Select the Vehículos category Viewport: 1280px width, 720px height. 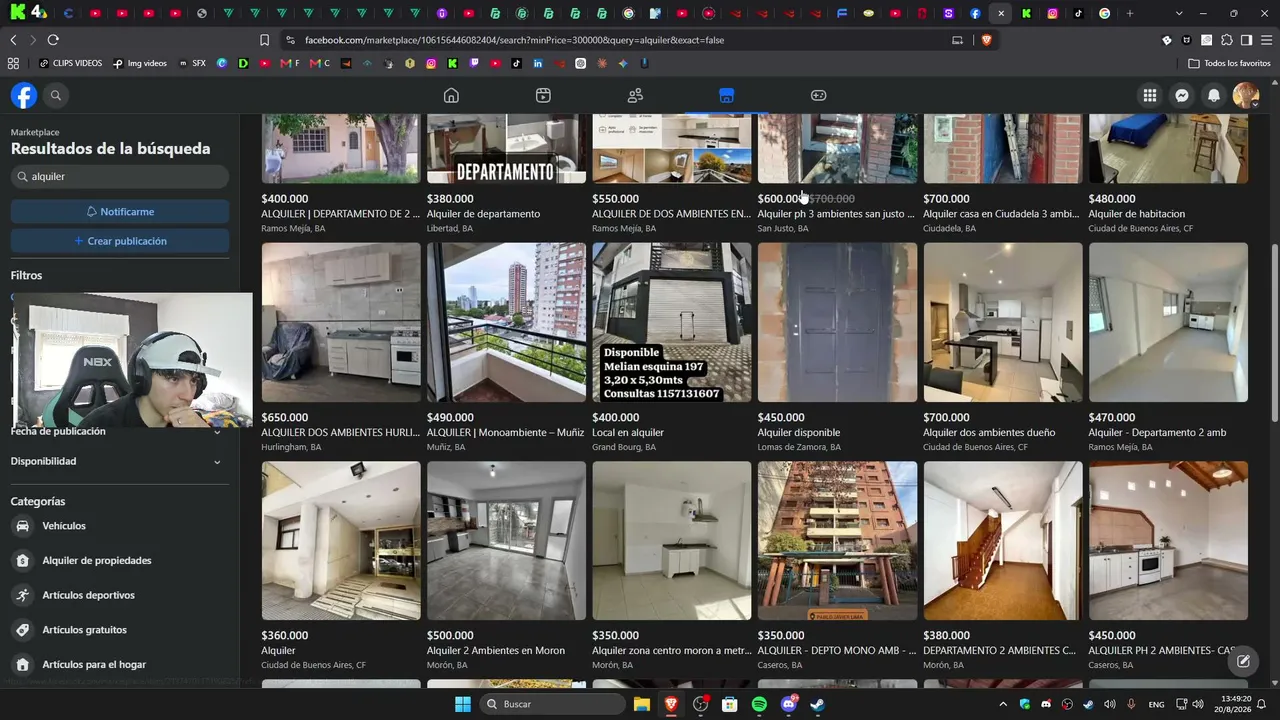point(116,526)
